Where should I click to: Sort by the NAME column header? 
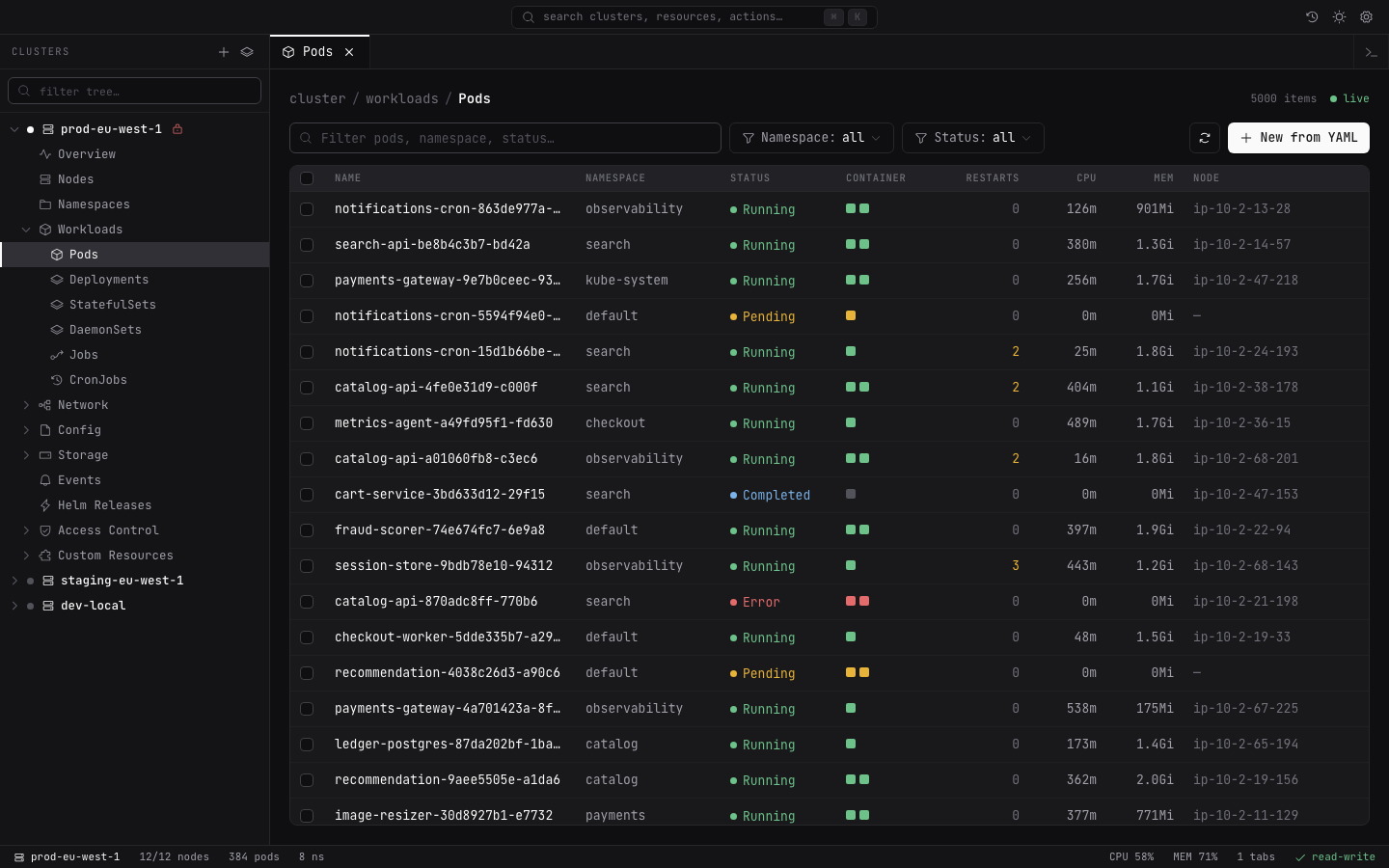point(347,178)
